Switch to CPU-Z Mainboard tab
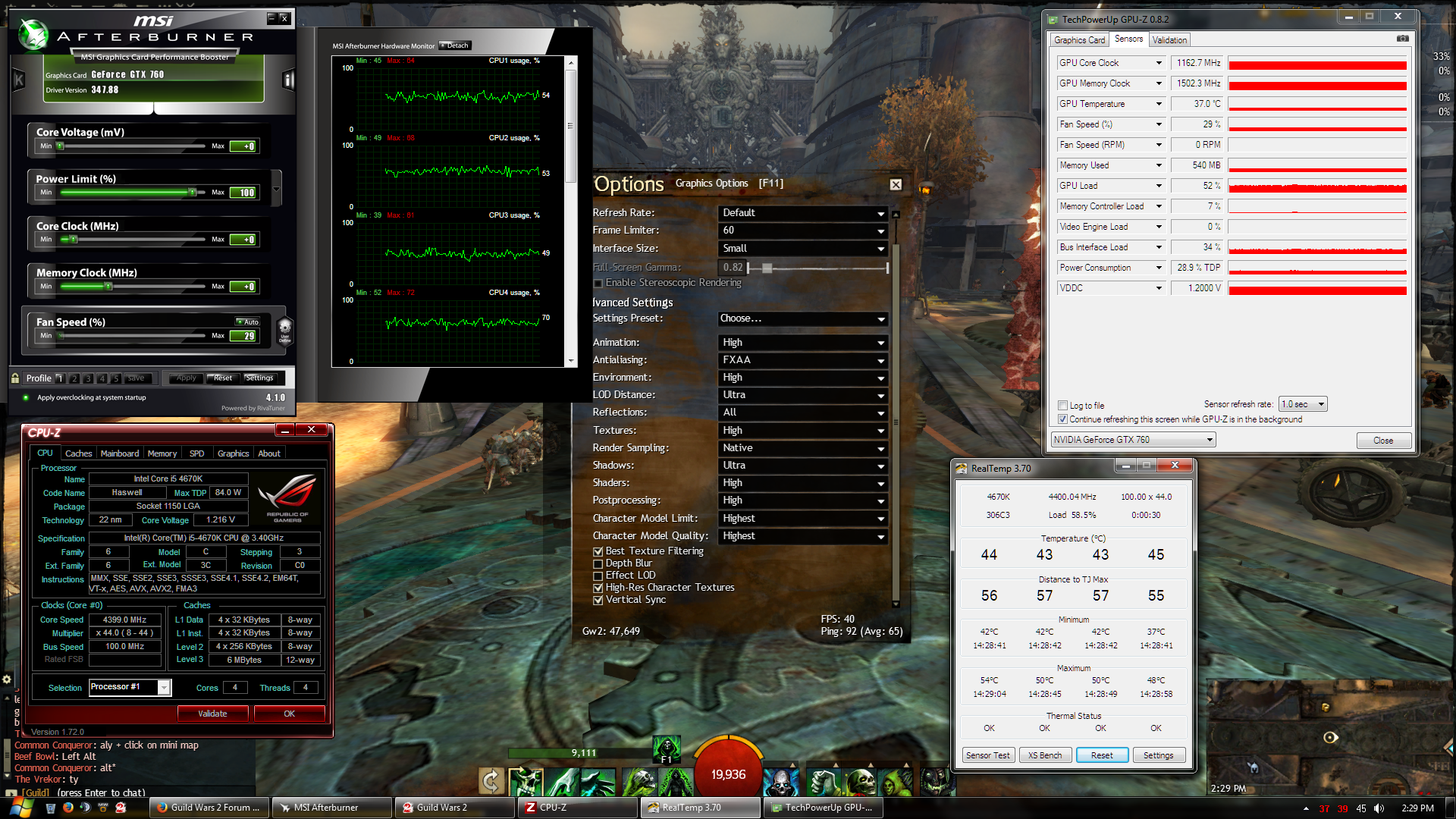The height and width of the screenshot is (819, 1456). (120, 453)
